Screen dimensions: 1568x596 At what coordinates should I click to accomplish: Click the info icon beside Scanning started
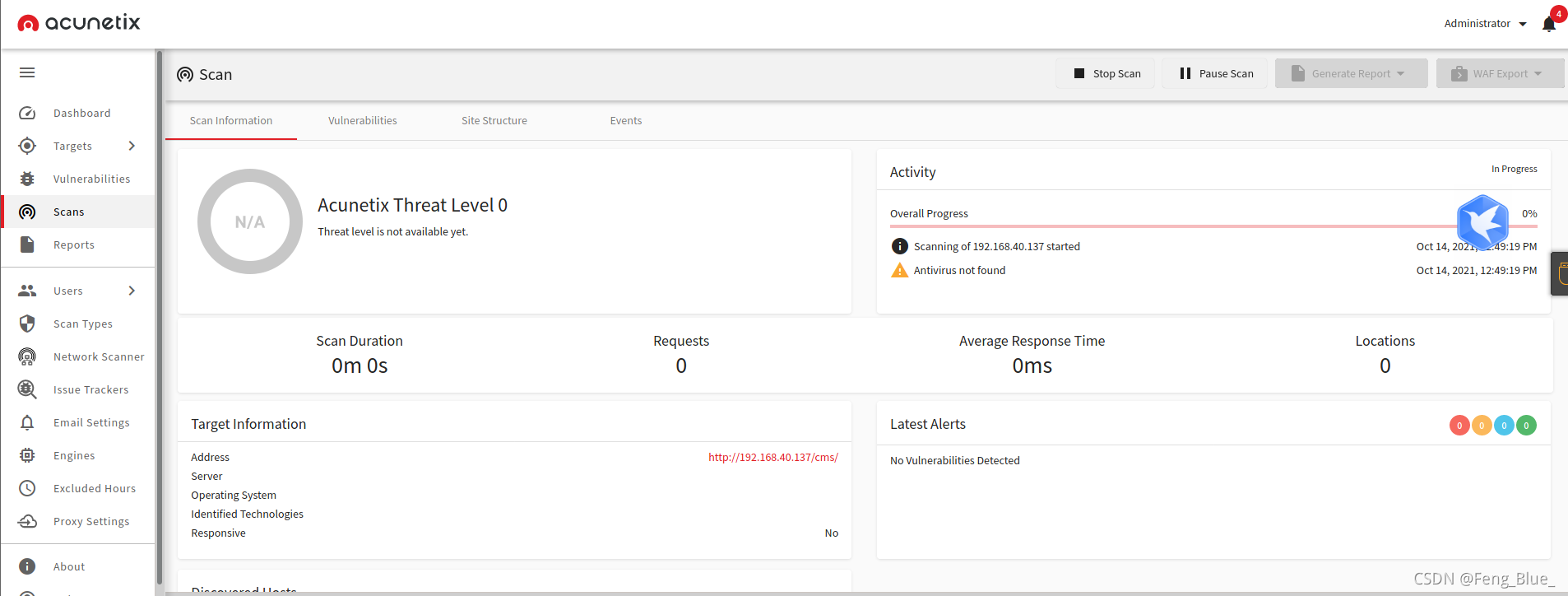(x=900, y=246)
